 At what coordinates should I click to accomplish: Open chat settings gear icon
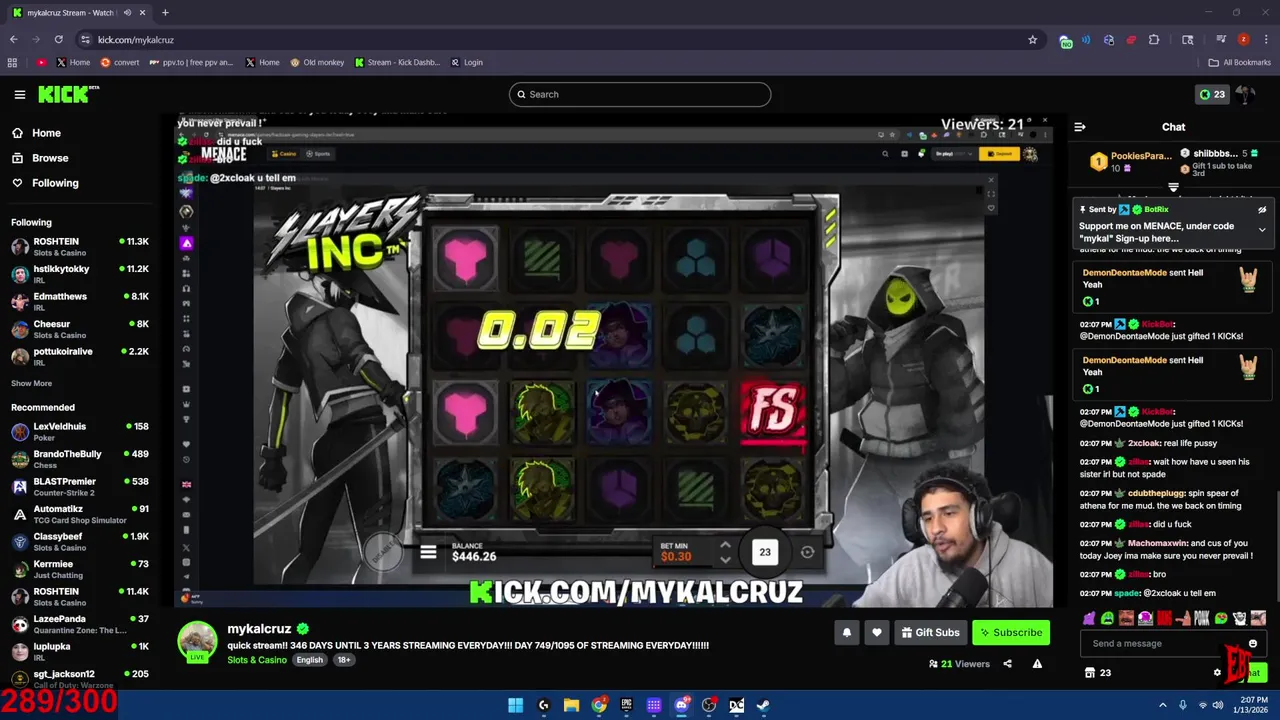pyautogui.click(x=1217, y=673)
